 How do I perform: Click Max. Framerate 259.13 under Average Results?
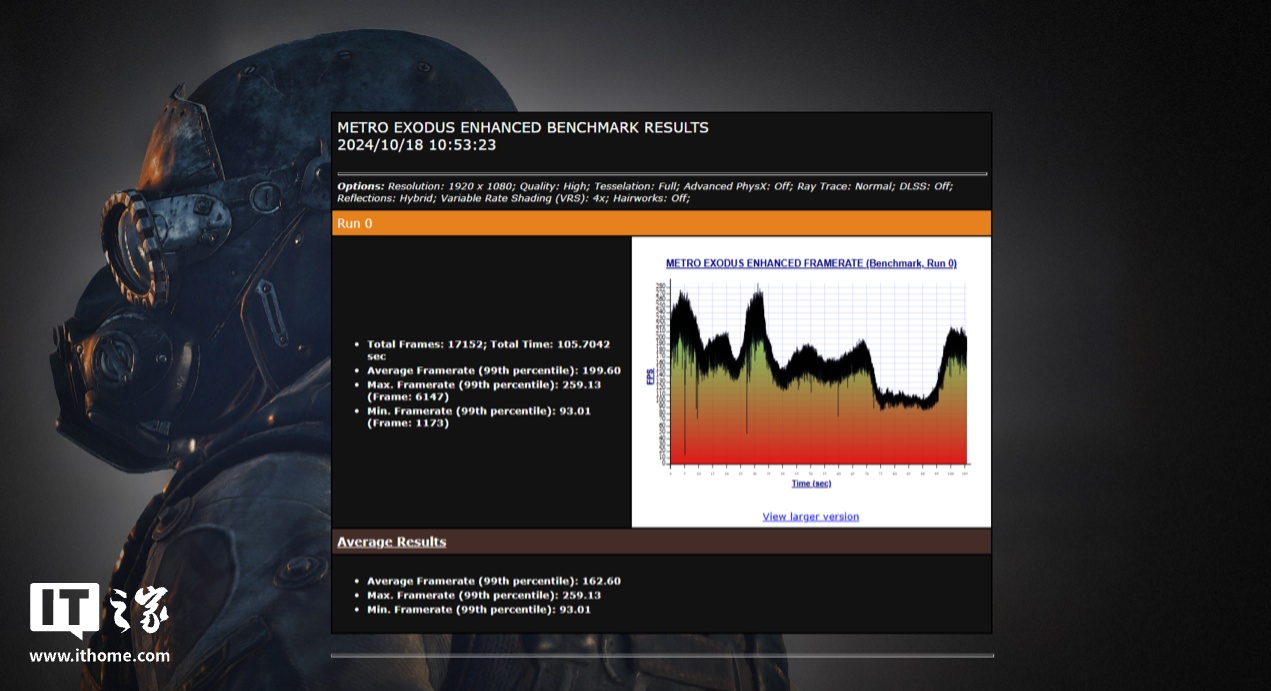(479, 595)
